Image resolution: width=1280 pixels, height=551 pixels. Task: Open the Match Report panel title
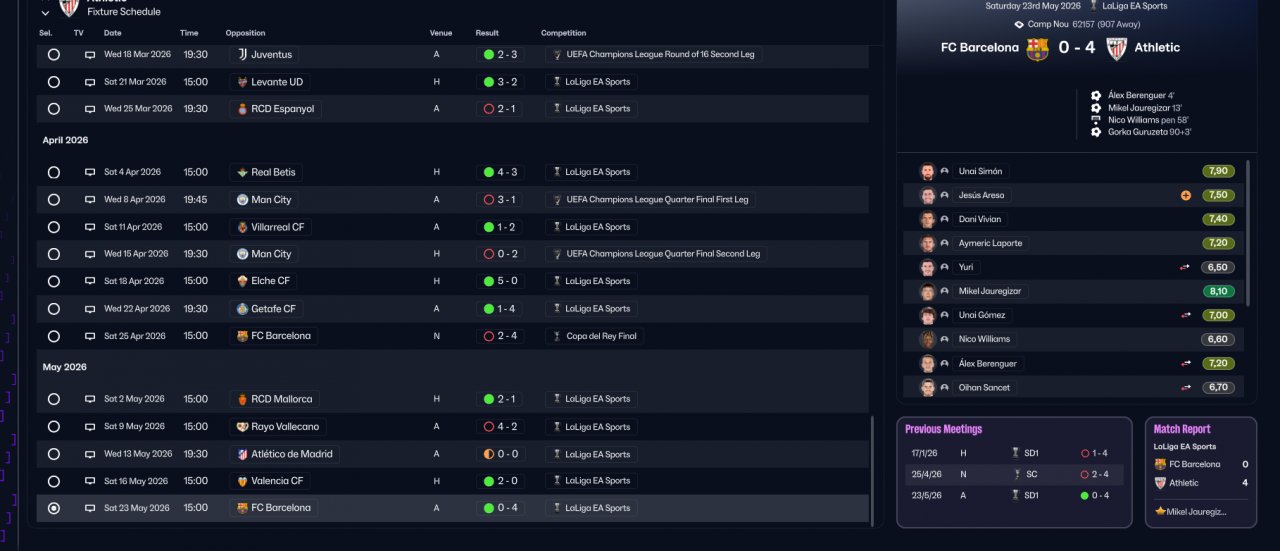pos(1182,429)
